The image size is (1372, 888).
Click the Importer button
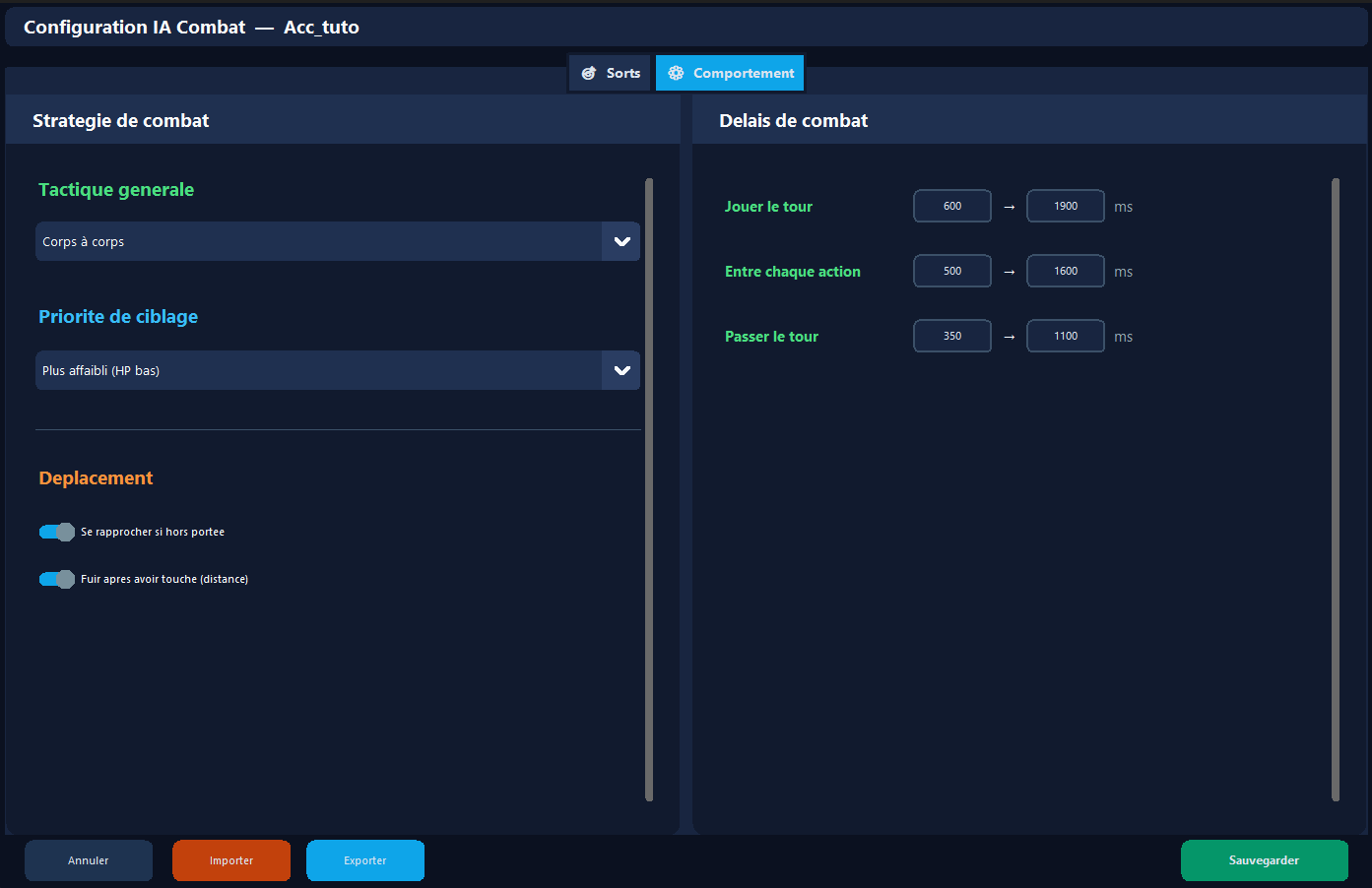pos(230,859)
